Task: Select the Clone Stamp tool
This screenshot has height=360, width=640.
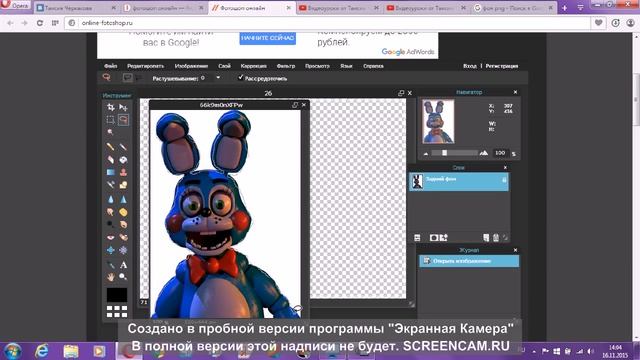Action: pyautogui.click(x=123, y=172)
